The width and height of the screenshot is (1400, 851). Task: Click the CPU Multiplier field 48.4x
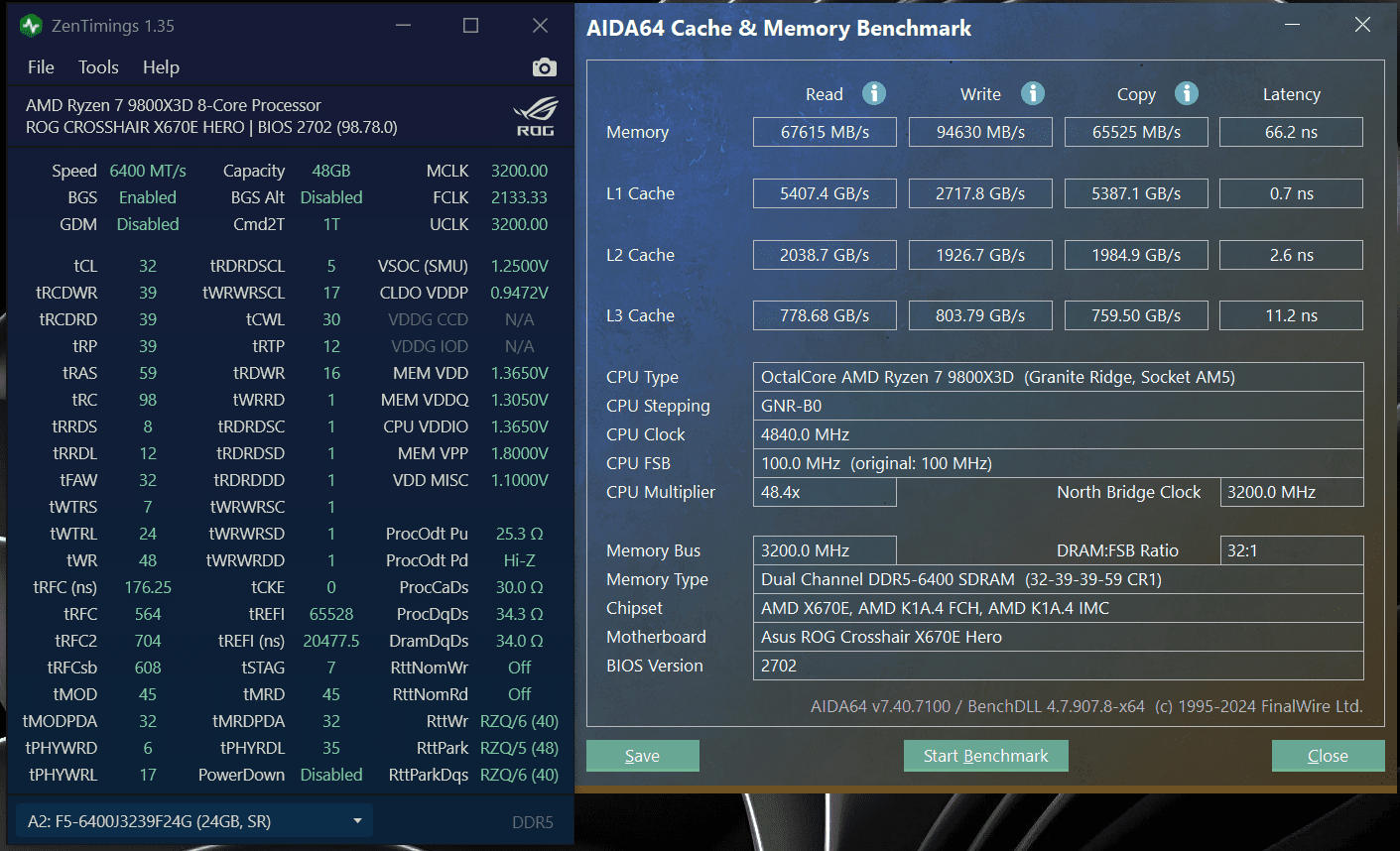click(825, 492)
